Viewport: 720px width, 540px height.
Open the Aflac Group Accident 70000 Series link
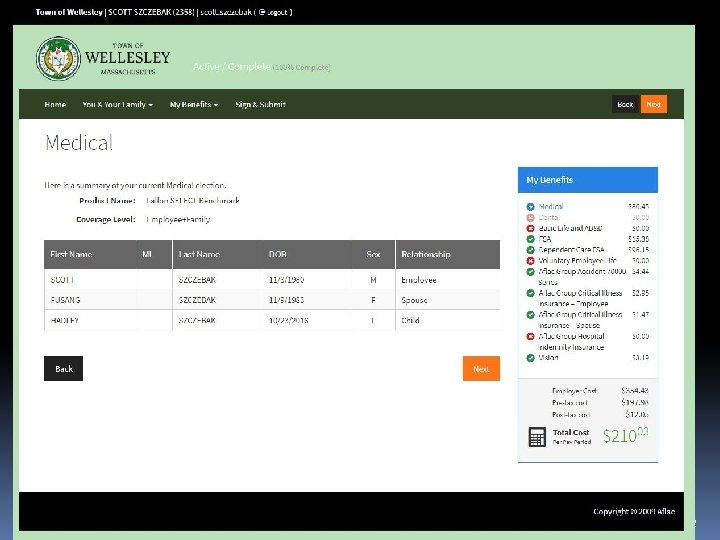pyautogui.click(x=582, y=276)
